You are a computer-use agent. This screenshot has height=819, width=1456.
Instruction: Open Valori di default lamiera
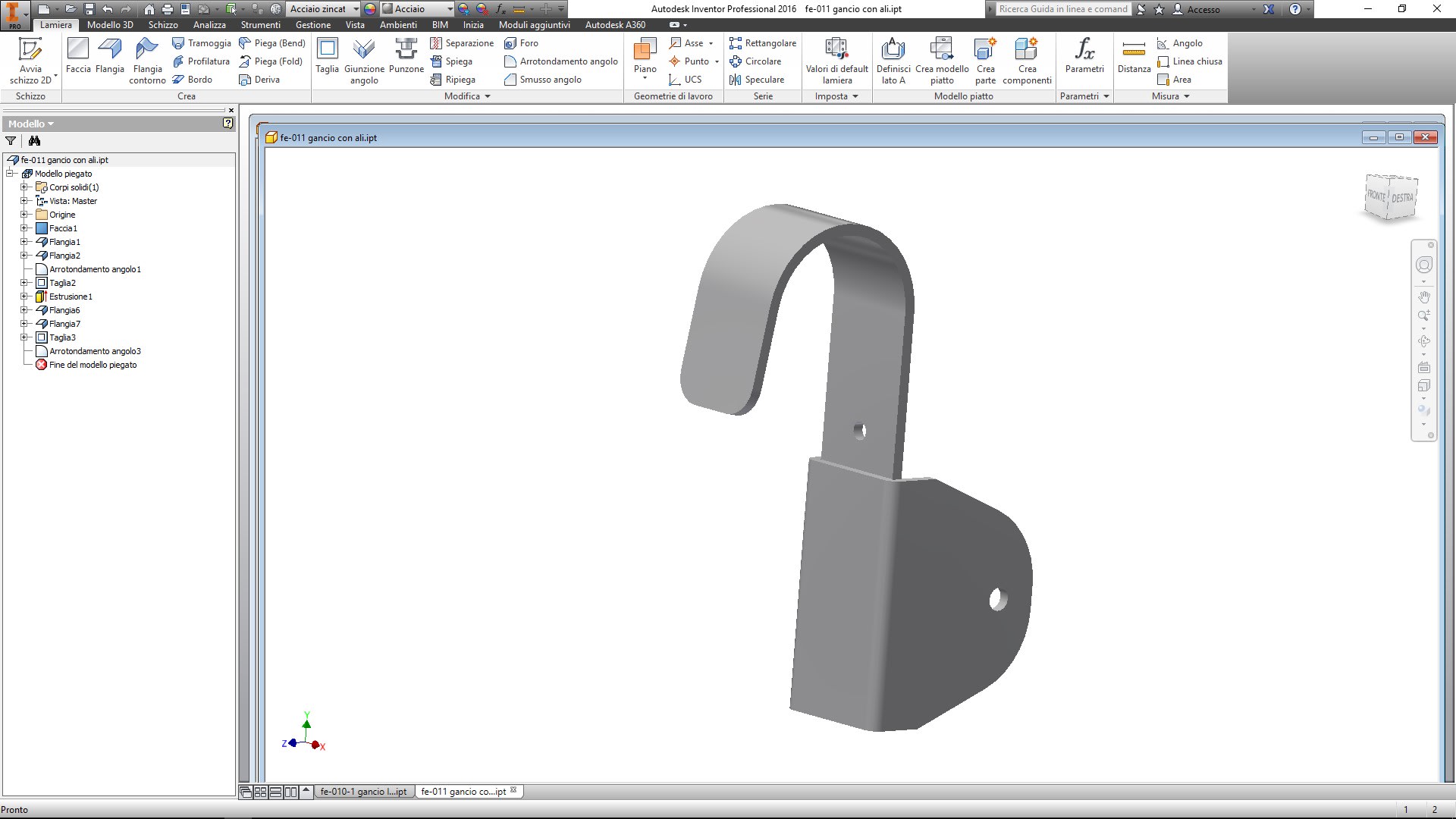tap(836, 59)
